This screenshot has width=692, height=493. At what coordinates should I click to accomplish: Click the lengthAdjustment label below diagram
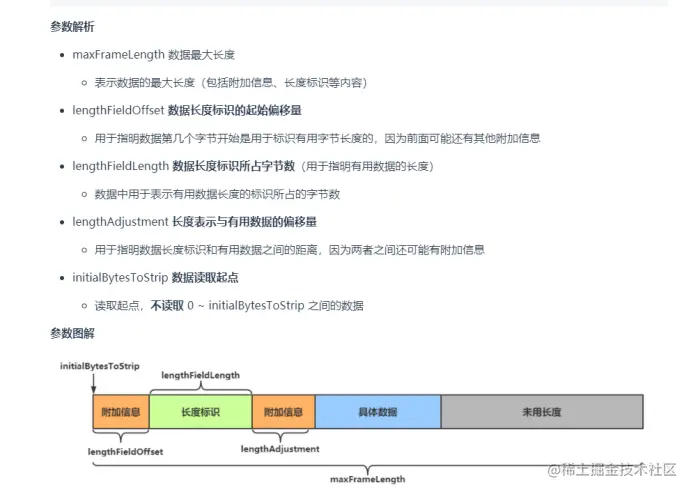click(x=280, y=449)
